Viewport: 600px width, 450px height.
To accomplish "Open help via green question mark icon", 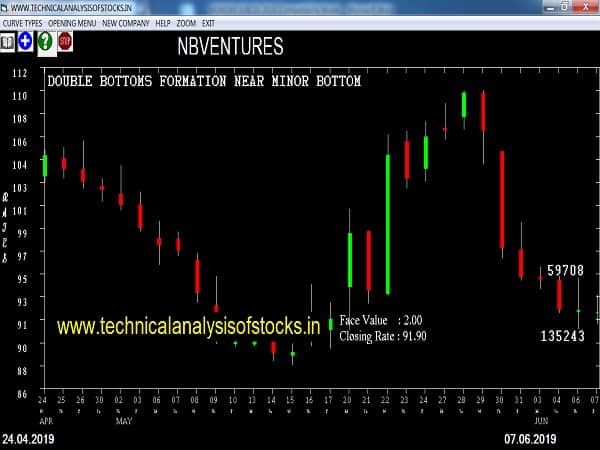I will (x=45, y=41).
